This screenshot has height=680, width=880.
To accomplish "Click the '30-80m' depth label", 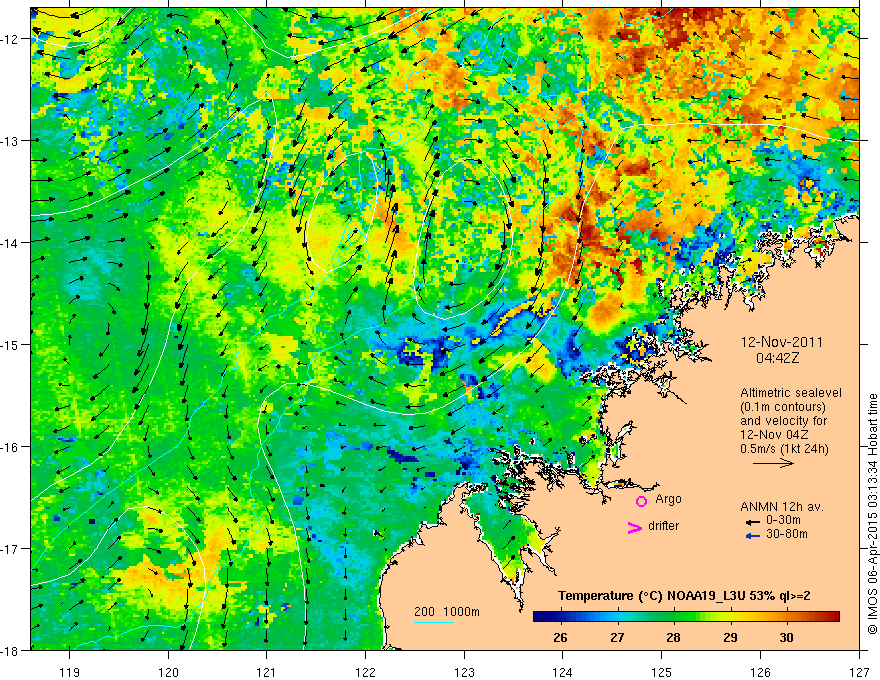I will (787, 534).
